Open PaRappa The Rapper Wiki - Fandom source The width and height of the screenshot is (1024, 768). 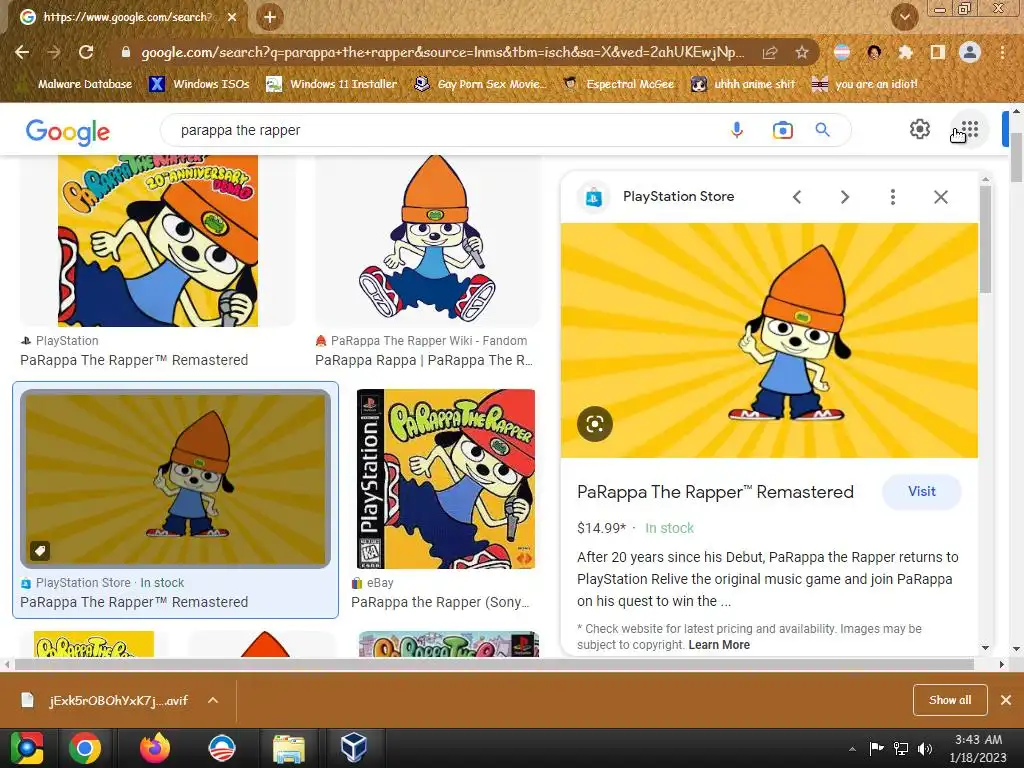tap(428, 340)
